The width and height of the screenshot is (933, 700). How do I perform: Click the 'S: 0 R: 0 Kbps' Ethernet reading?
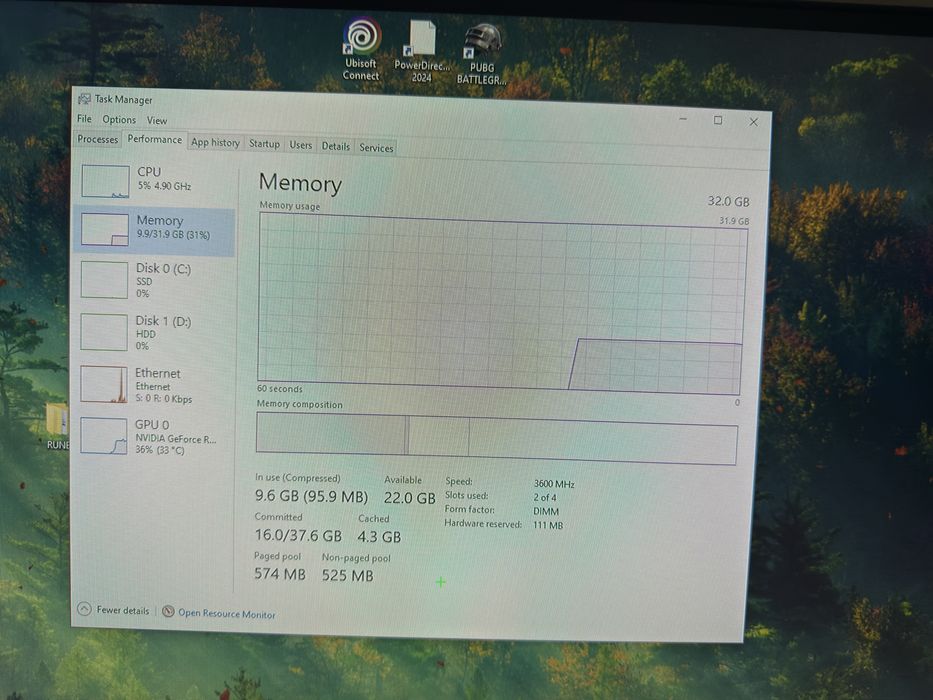[x=164, y=399]
